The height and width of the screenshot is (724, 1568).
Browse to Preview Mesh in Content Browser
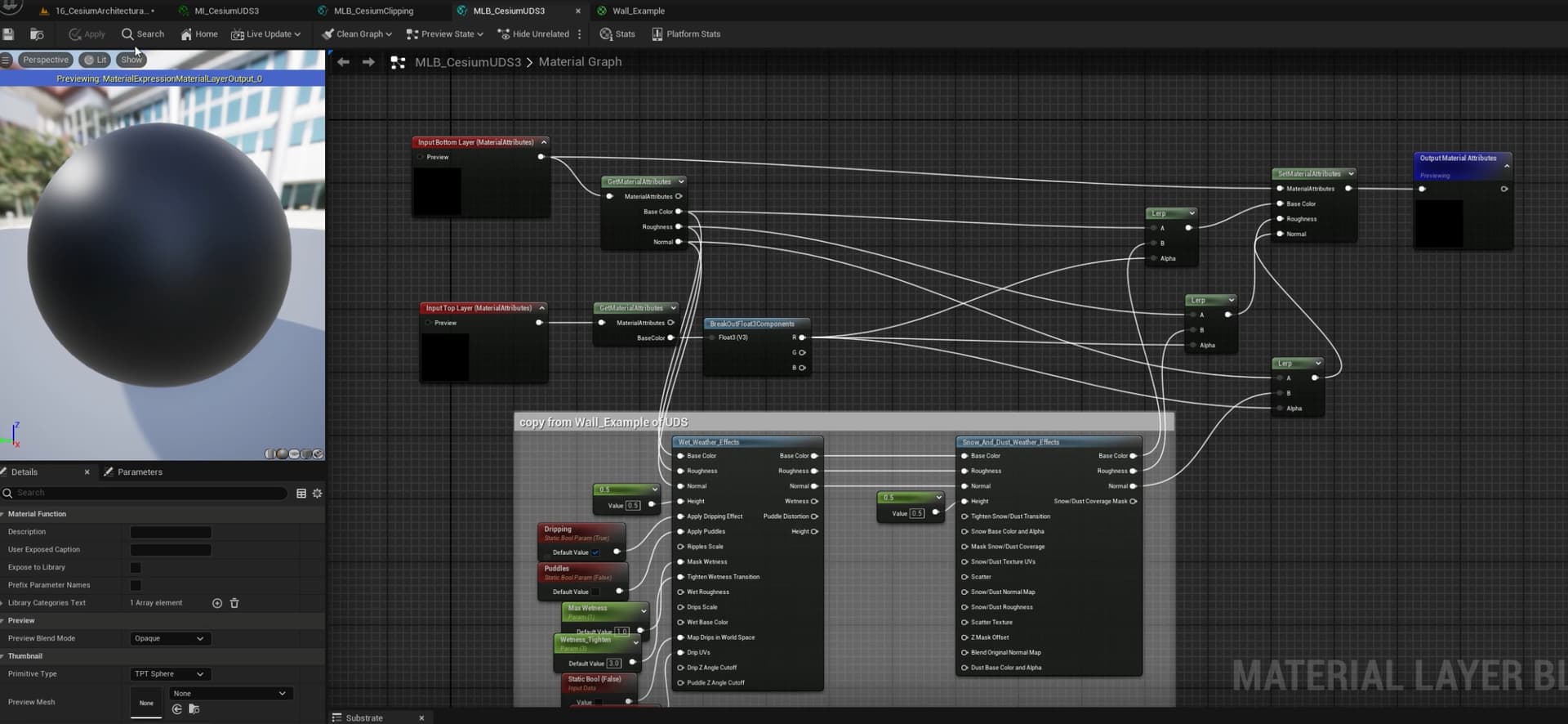(x=194, y=709)
